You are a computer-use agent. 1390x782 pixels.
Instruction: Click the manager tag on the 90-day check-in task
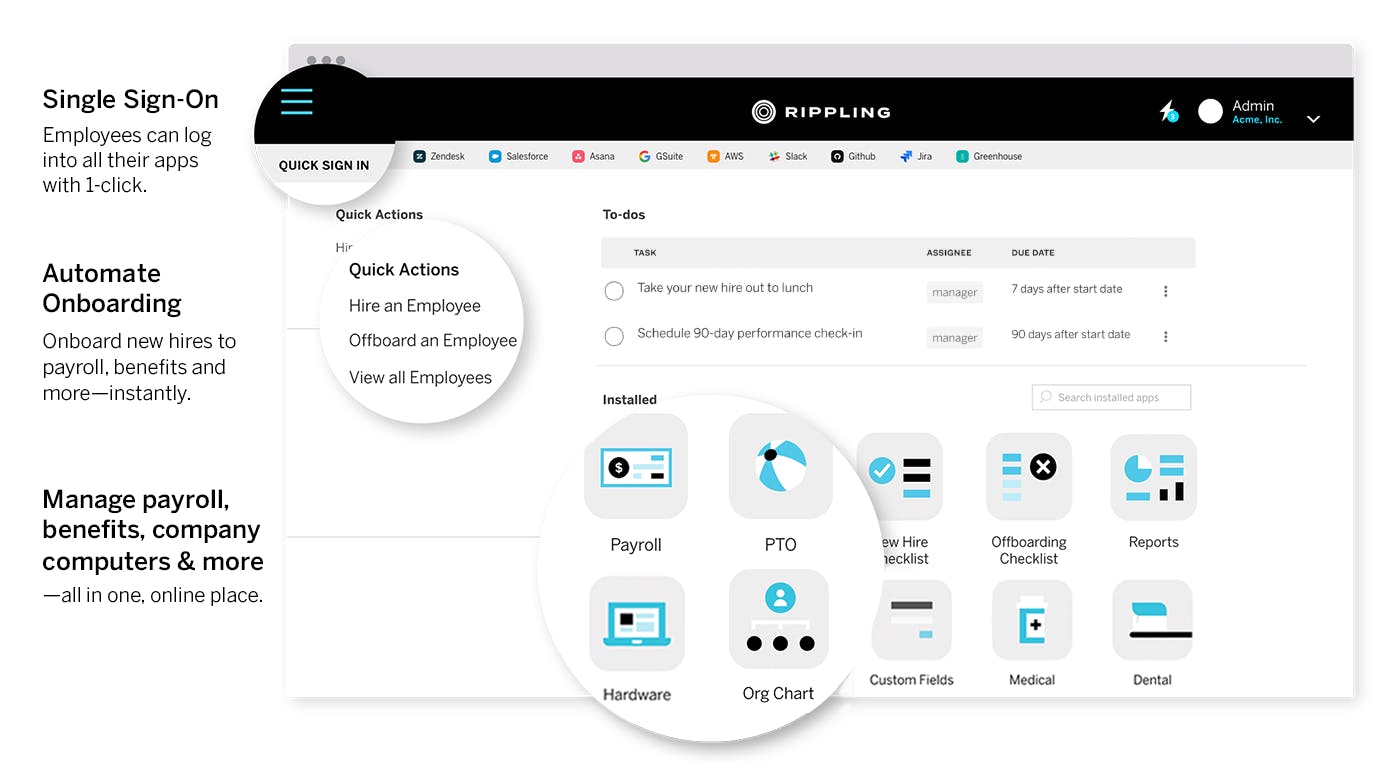click(x=954, y=338)
